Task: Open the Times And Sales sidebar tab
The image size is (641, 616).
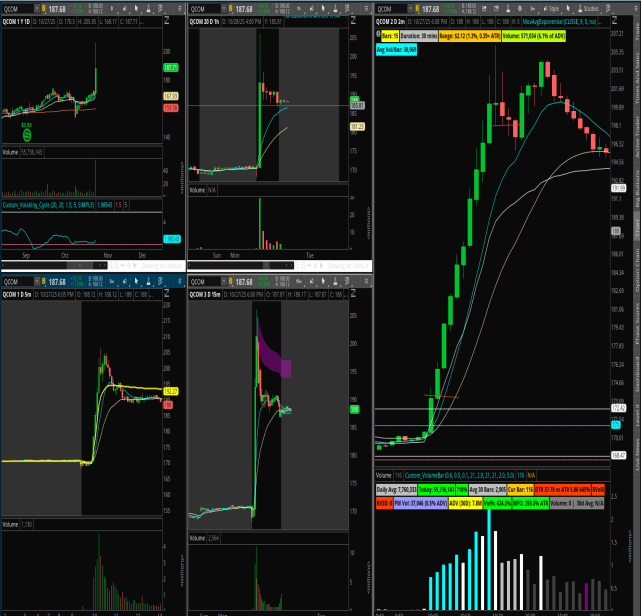Action: [637, 78]
